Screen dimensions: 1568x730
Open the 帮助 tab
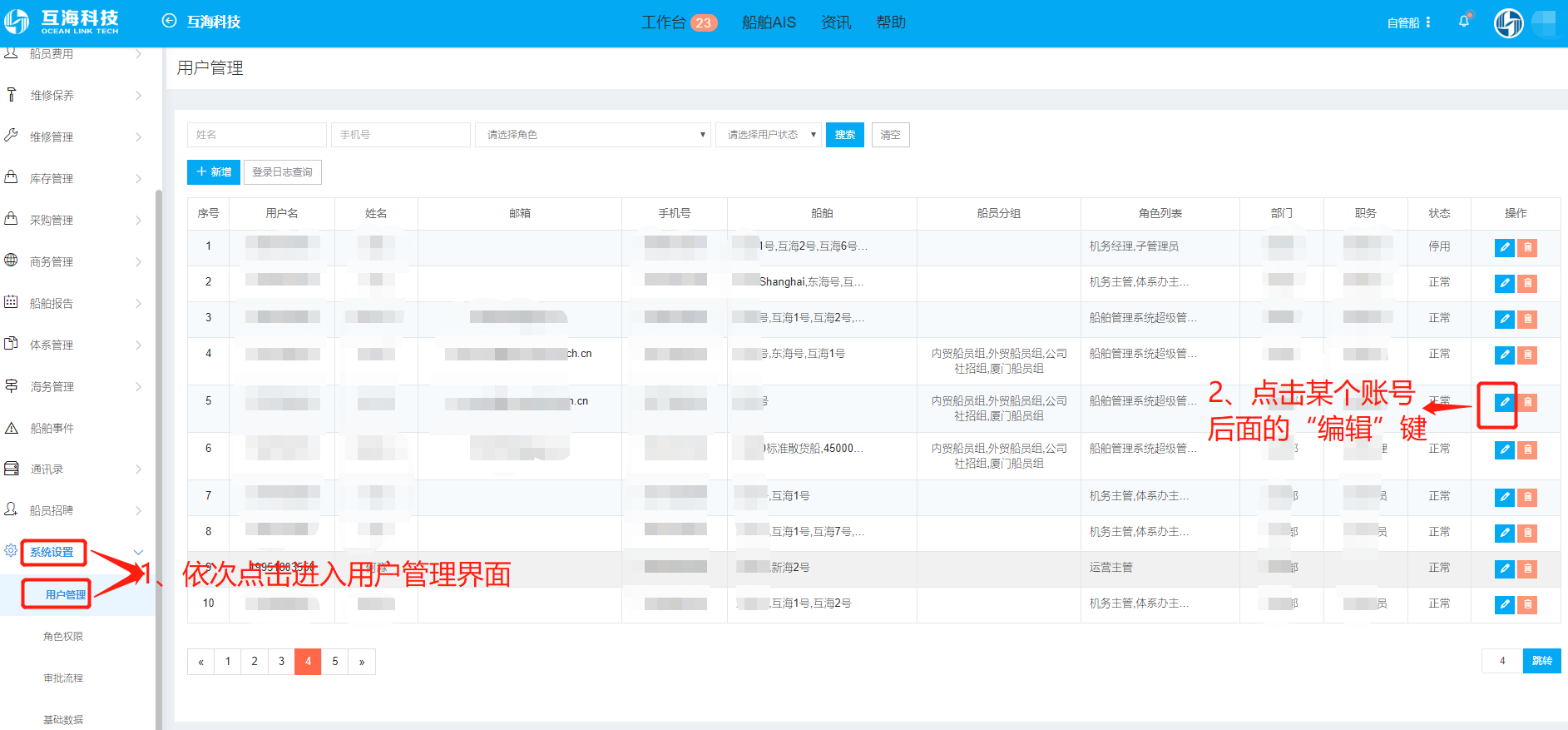coord(891,22)
